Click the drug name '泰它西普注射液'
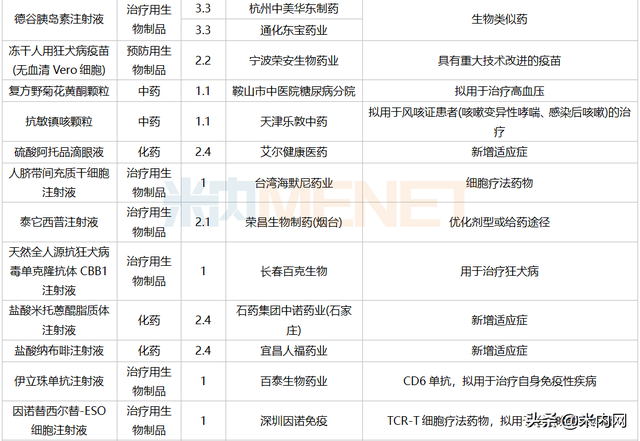This screenshot has height=441, width=640. [x=59, y=222]
